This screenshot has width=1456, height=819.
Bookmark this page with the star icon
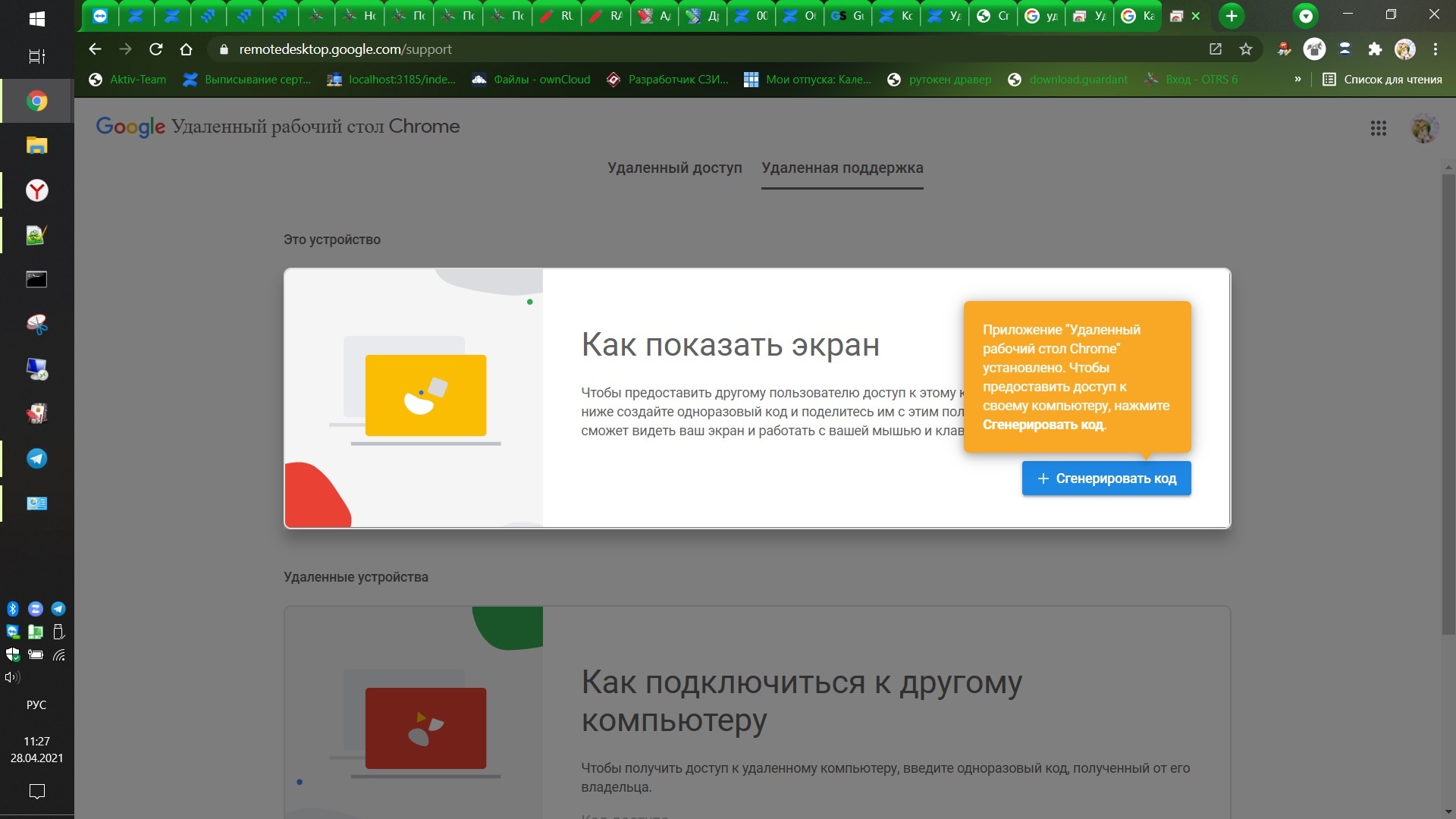(x=1246, y=49)
